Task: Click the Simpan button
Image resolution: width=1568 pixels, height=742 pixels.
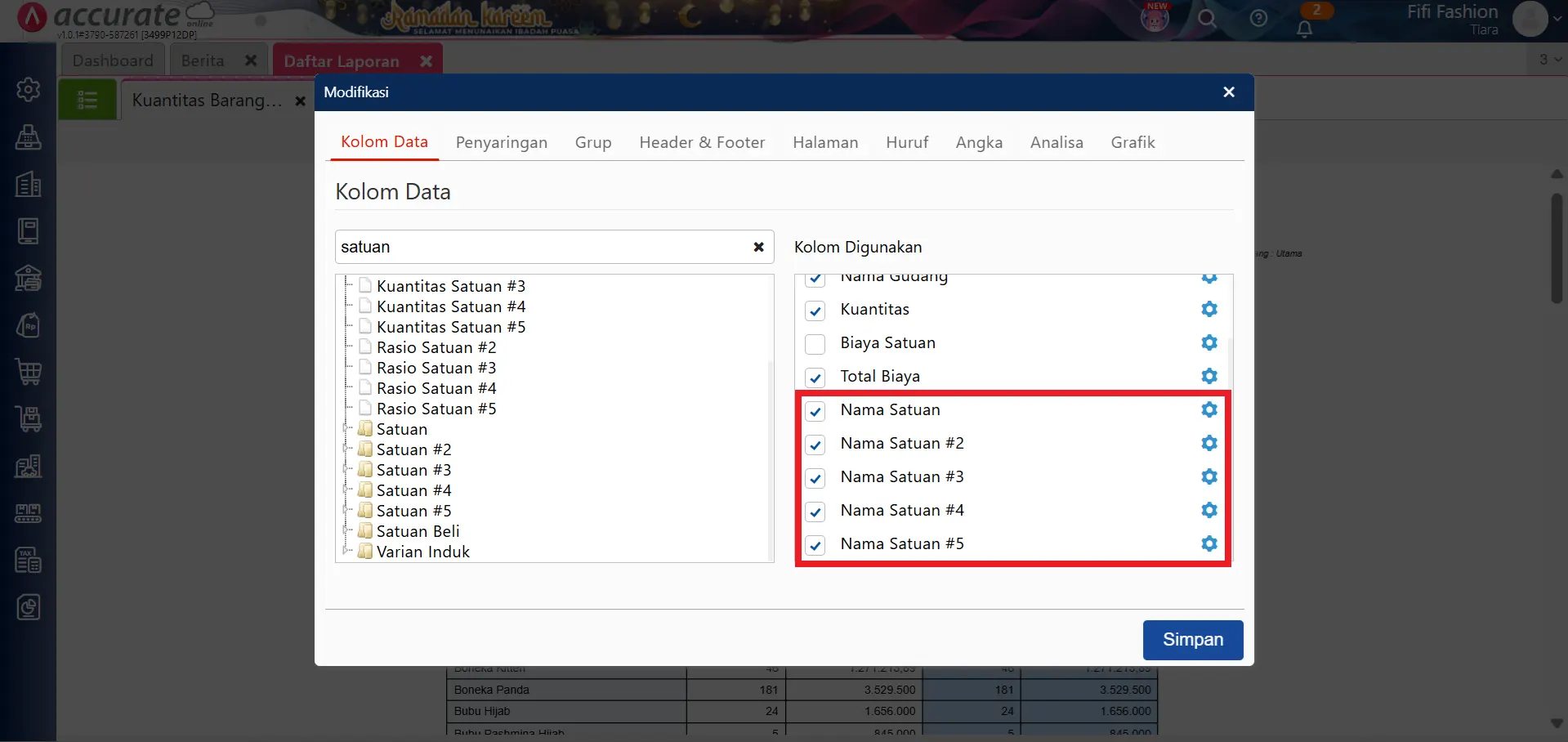Action: [x=1192, y=640]
